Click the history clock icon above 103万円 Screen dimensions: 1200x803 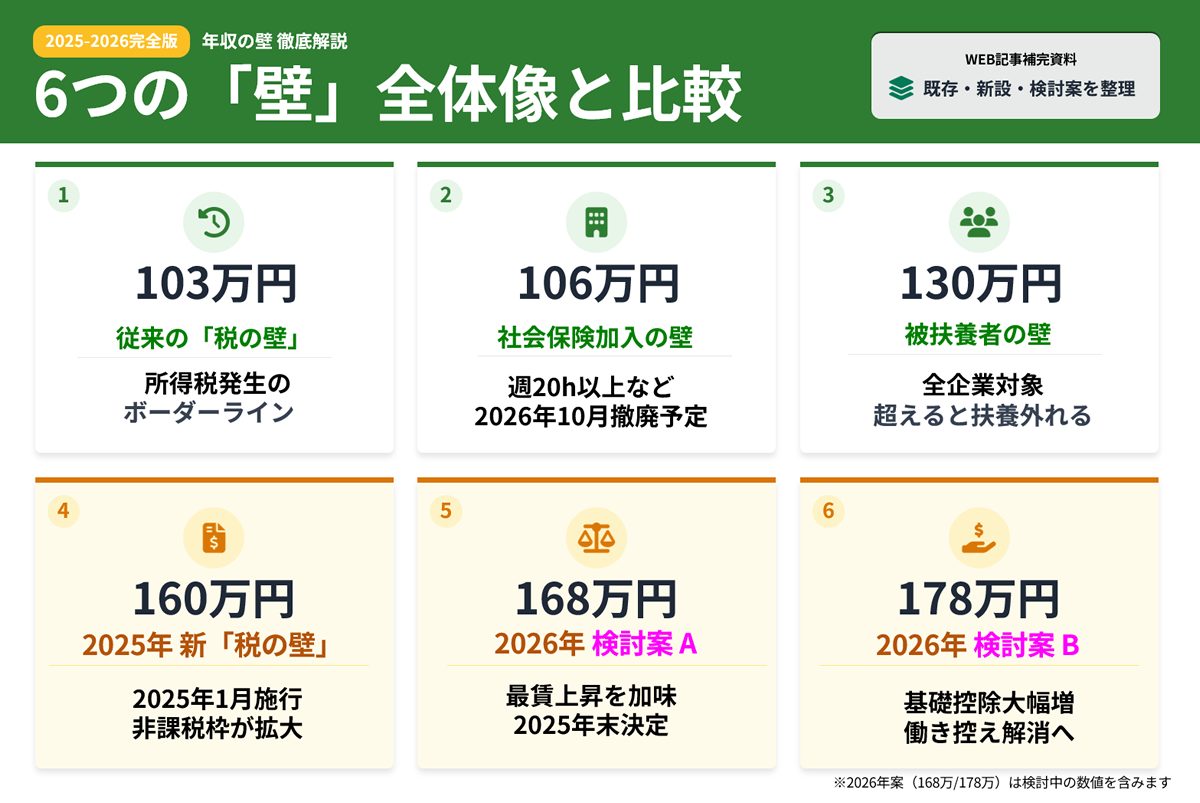(x=214, y=222)
